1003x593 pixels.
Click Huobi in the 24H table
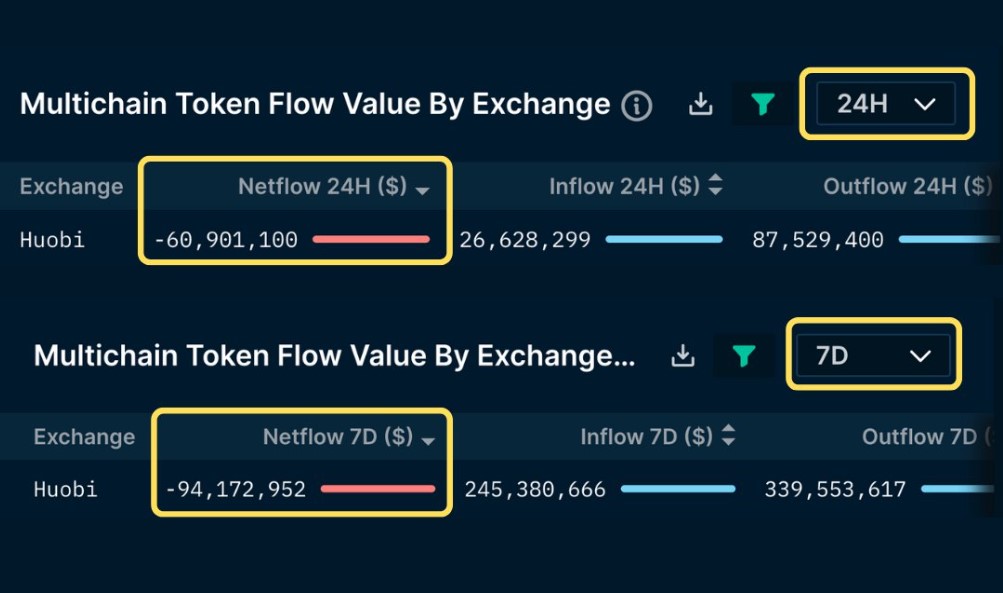(52, 240)
